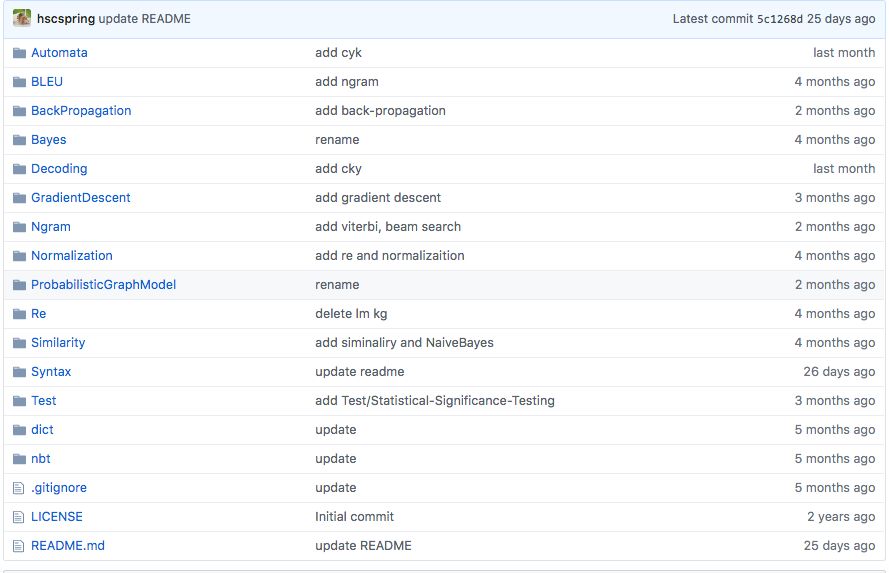Viewport: 889px width, 573px height.
Task: Open the "add Test/Statistical-Significance-Testing" commit message
Action: point(434,401)
